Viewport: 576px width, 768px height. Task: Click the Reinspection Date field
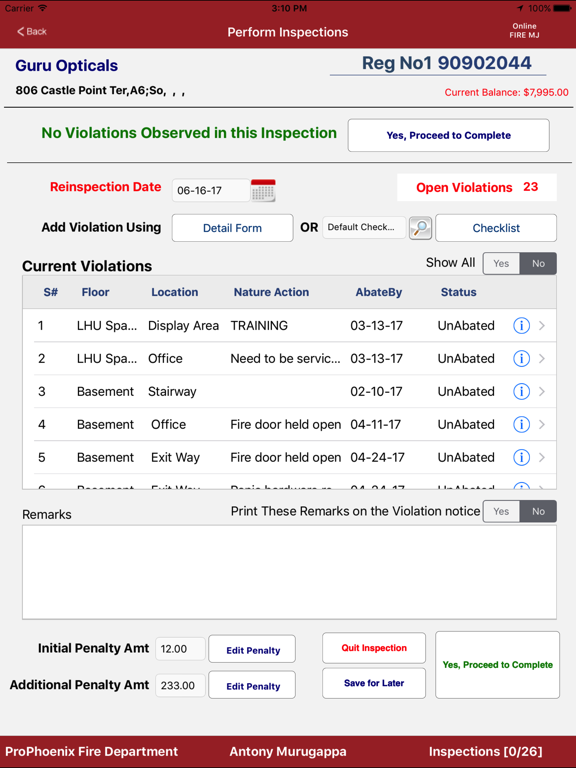click(x=211, y=191)
